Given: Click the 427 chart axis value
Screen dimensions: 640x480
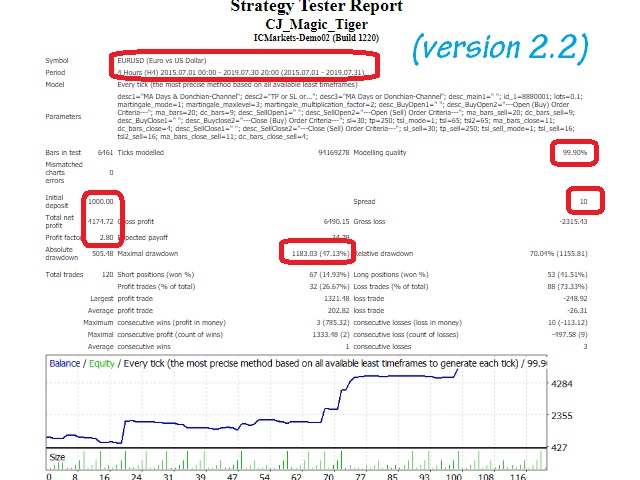Looking at the screenshot, I should [559, 448].
